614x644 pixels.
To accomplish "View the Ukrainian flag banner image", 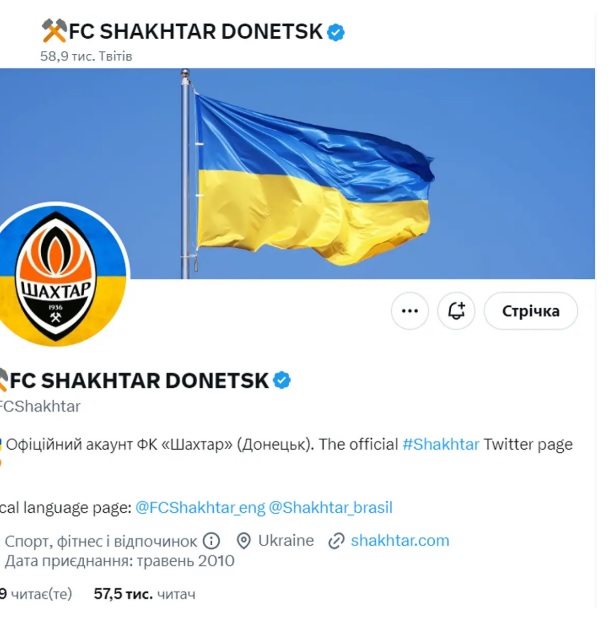I will click(297, 173).
